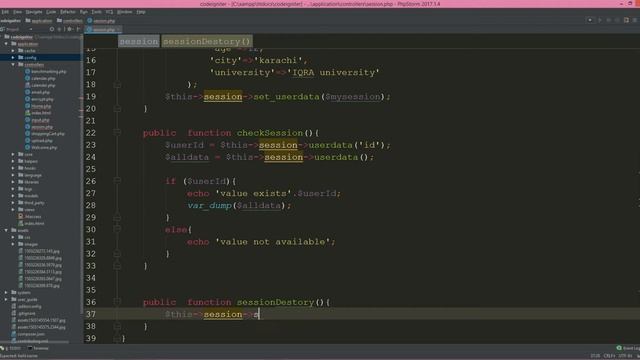Select the third_party folder

[31, 203]
